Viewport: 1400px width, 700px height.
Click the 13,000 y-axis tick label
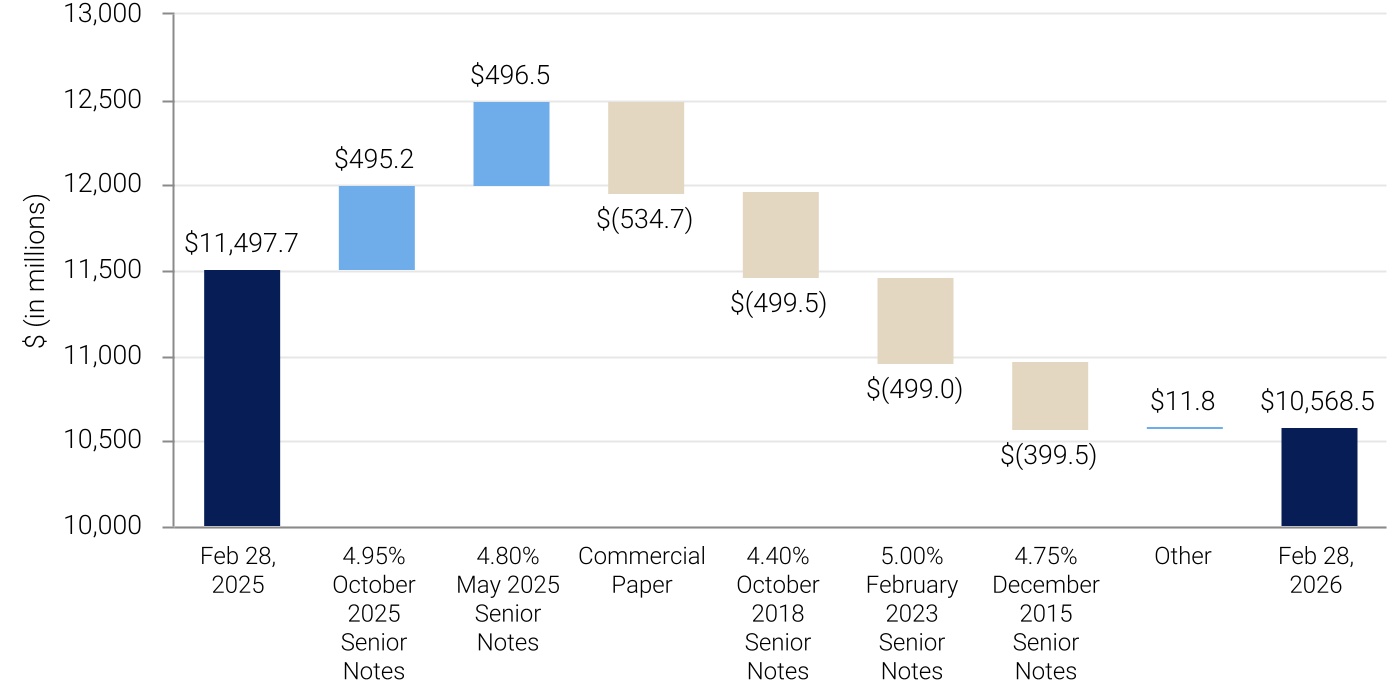(x=104, y=16)
